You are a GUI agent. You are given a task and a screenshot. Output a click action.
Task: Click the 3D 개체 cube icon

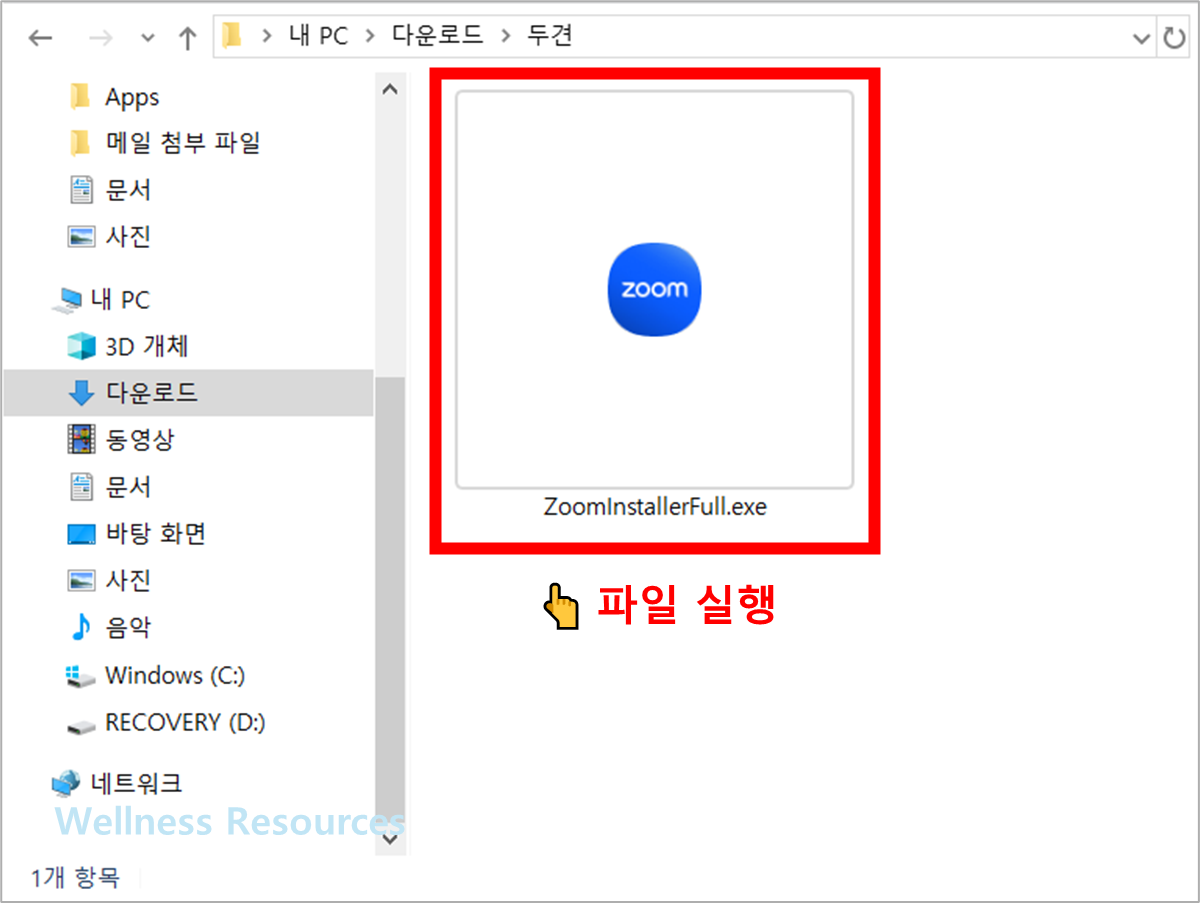click(x=81, y=346)
